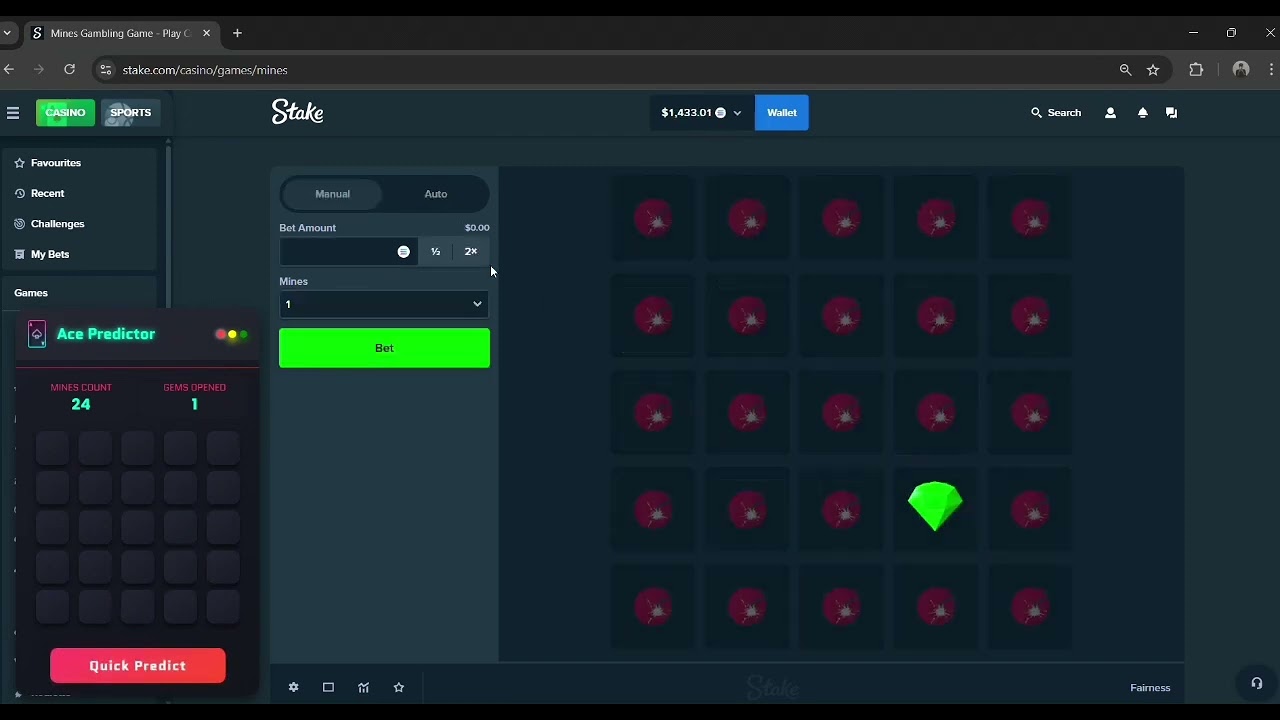Image resolution: width=1280 pixels, height=720 pixels.
Task: Click the coin icon in Bet Amount field
Action: tap(404, 252)
